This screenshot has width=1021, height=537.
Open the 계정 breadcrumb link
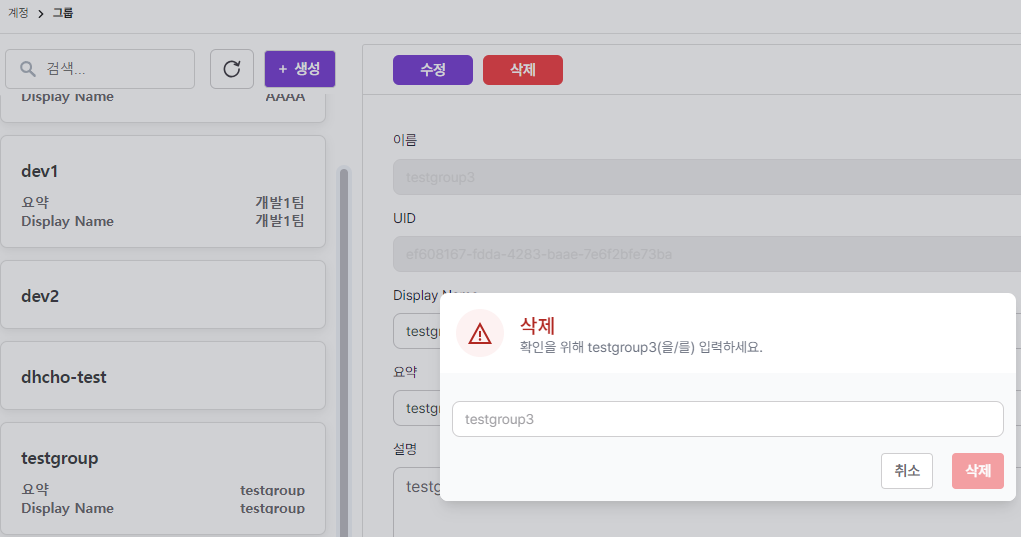tap(18, 13)
